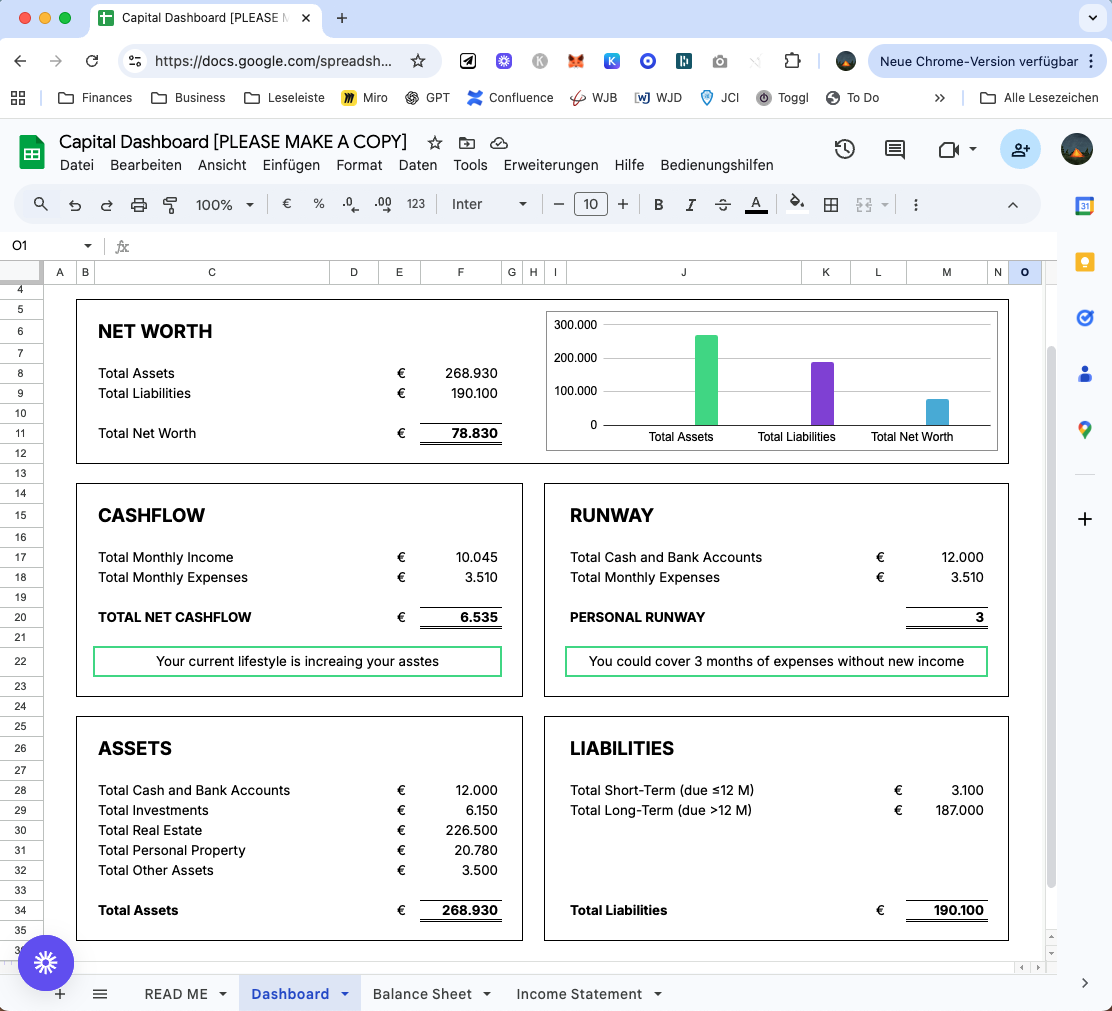
Task: Open the 100% zoom dropdown
Action: coord(224,205)
